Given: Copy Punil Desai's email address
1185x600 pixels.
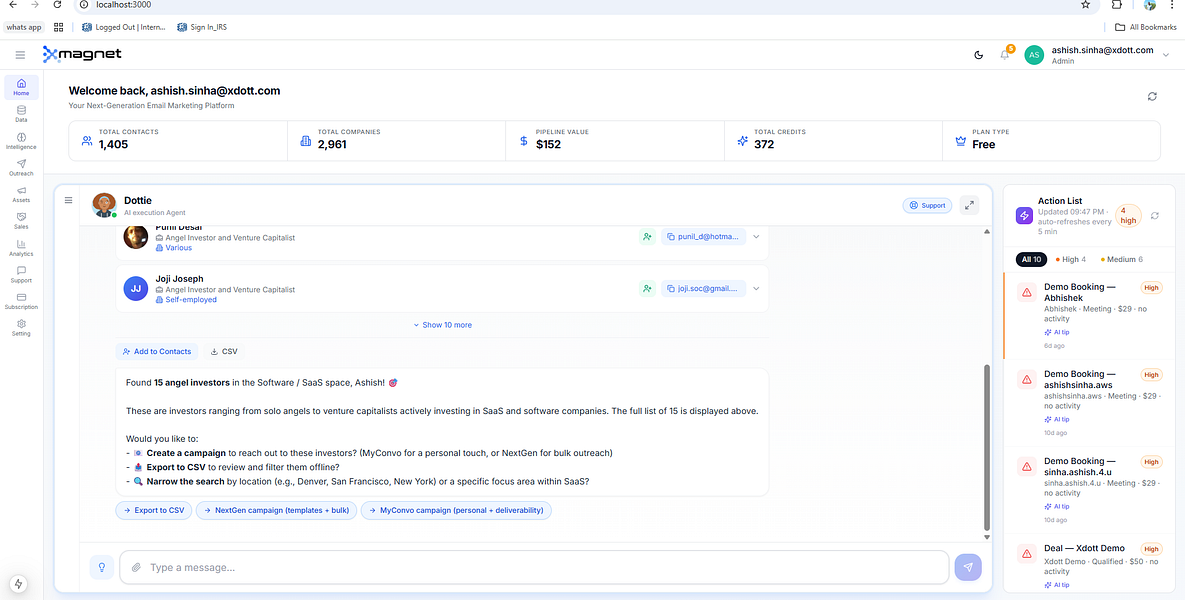Looking at the screenshot, I should click(x=703, y=237).
